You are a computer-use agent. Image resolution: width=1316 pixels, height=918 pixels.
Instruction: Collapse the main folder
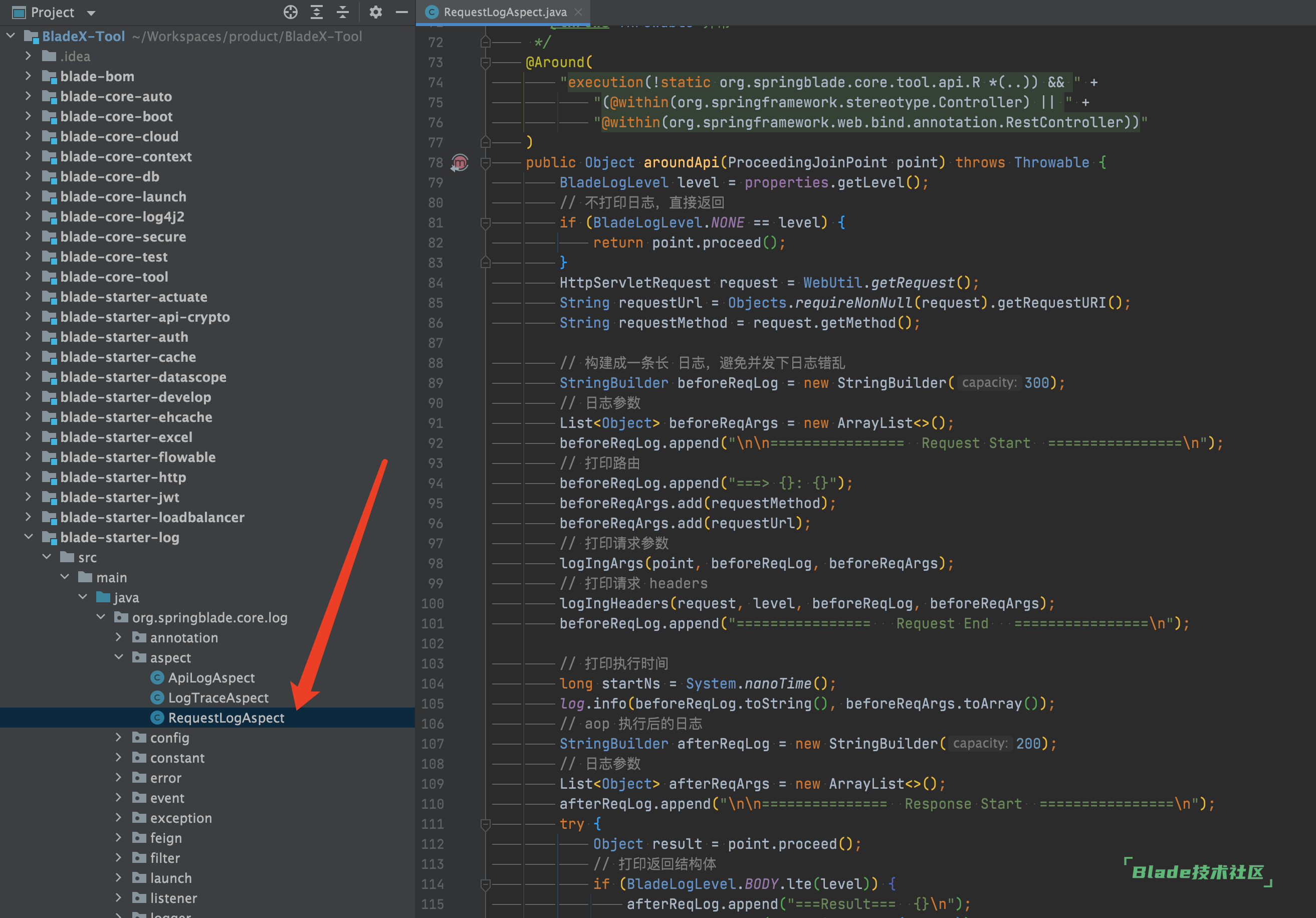65,577
